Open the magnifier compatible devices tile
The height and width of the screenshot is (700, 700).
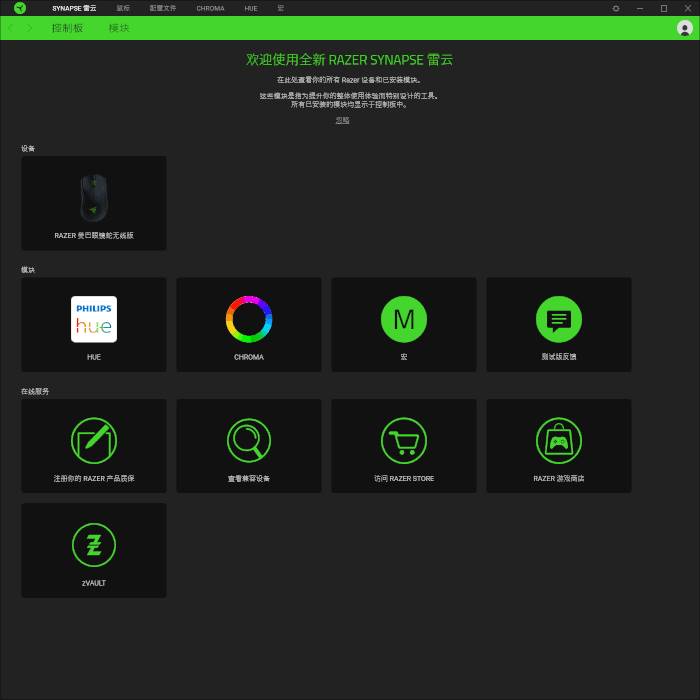coord(249,446)
